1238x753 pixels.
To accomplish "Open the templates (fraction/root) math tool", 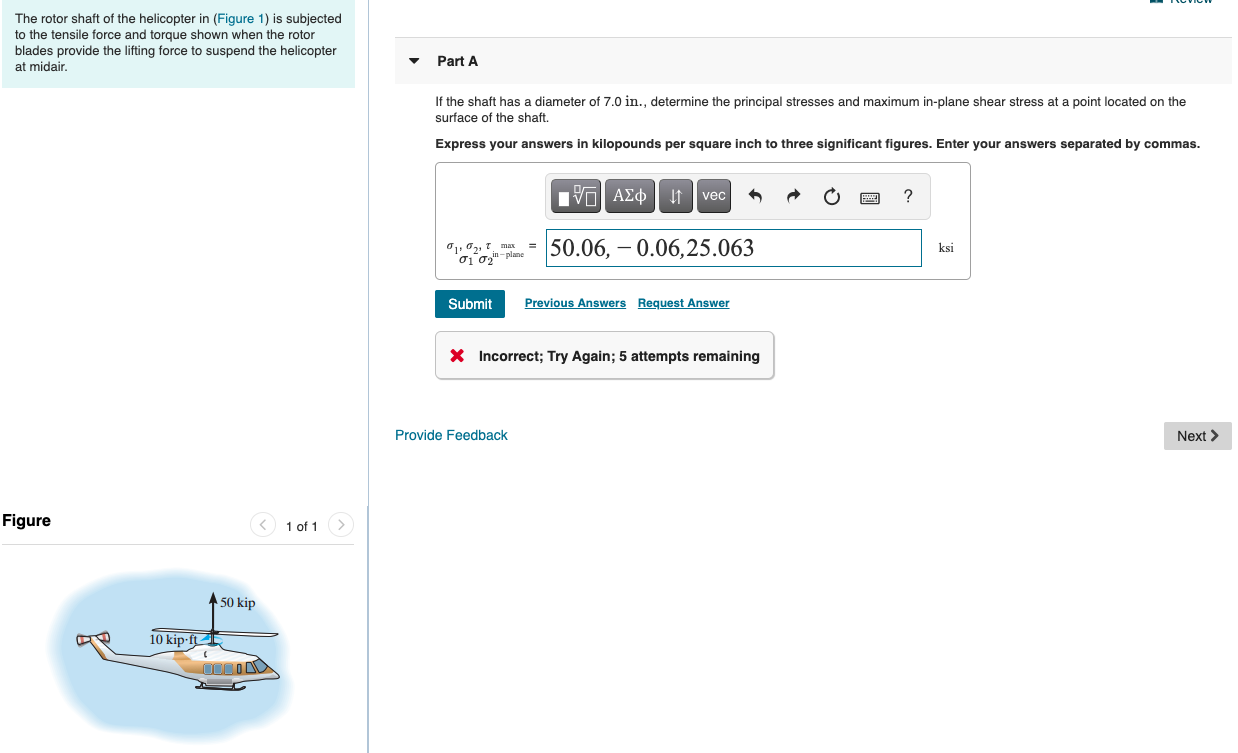I will click(x=578, y=196).
